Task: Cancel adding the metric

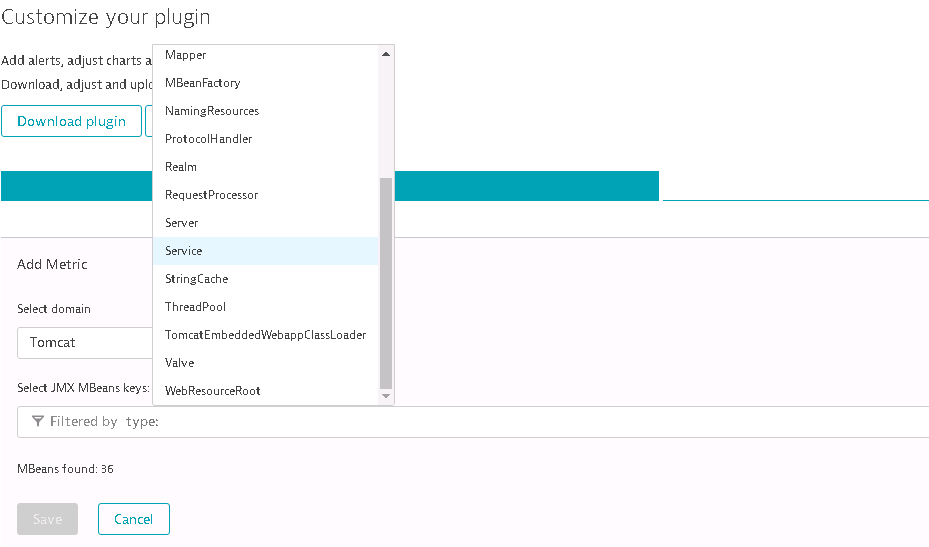Action: pyautogui.click(x=134, y=519)
